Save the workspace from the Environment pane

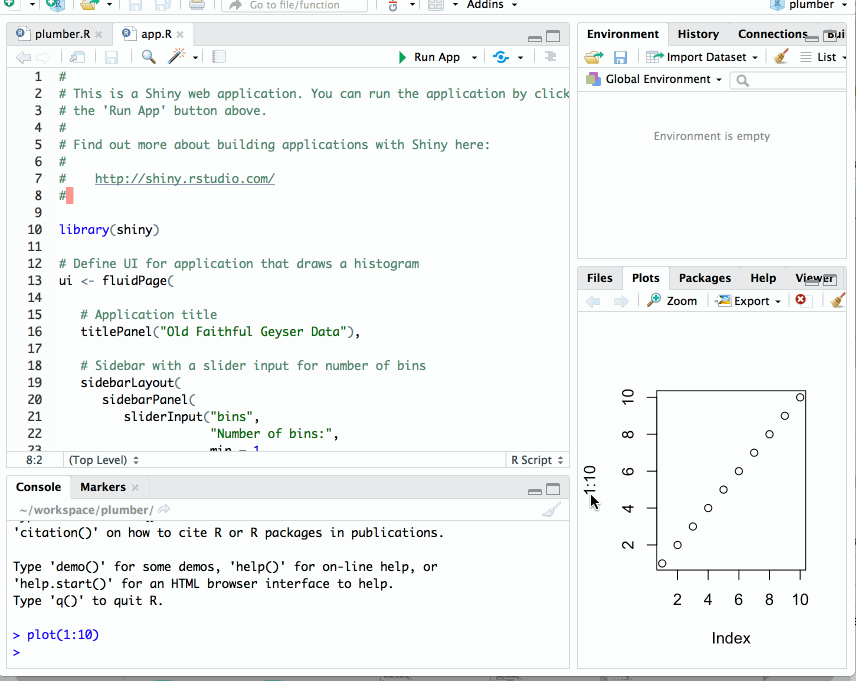(620, 57)
